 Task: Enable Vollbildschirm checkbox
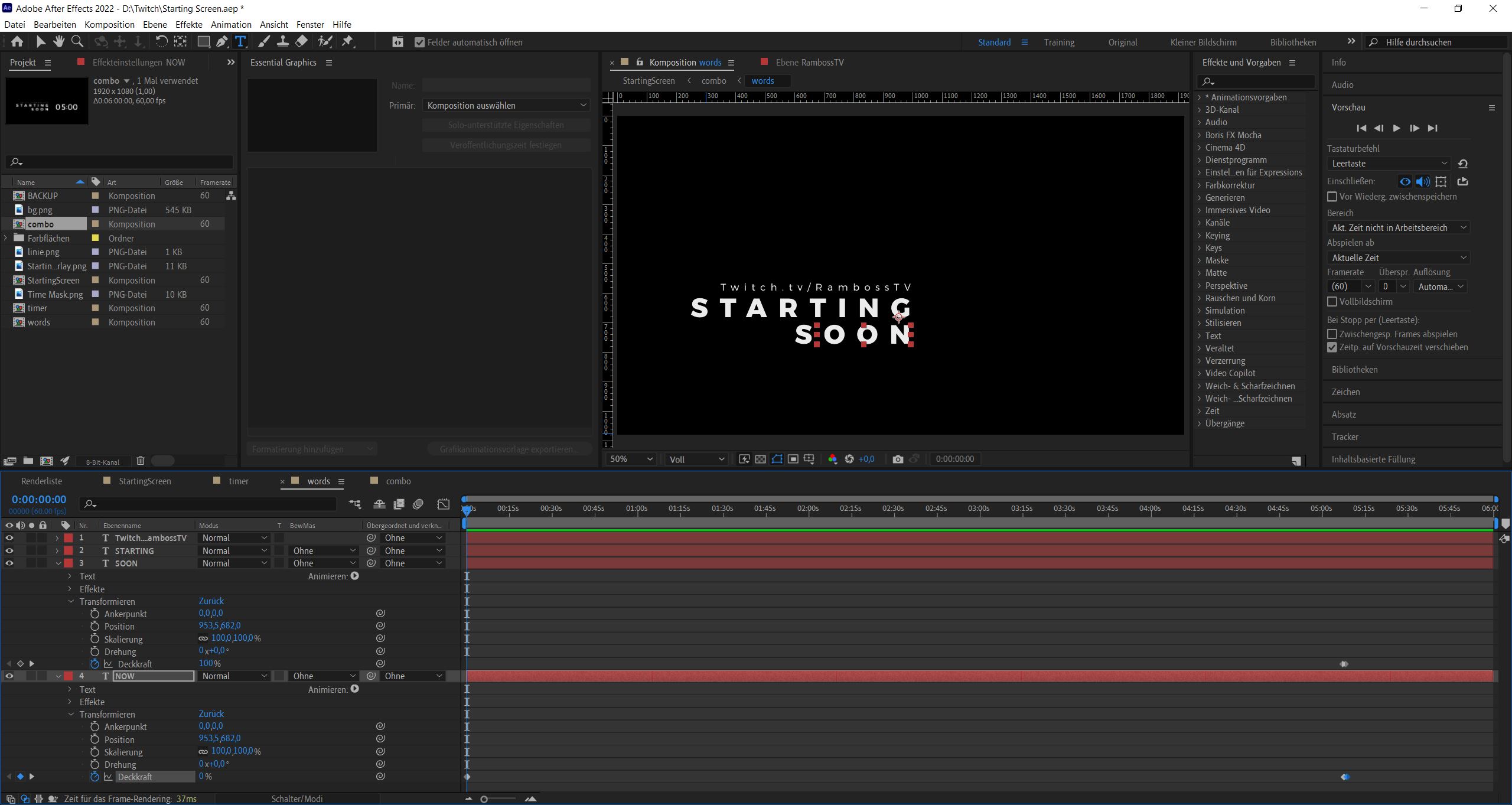pyautogui.click(x=1332, y=302)
